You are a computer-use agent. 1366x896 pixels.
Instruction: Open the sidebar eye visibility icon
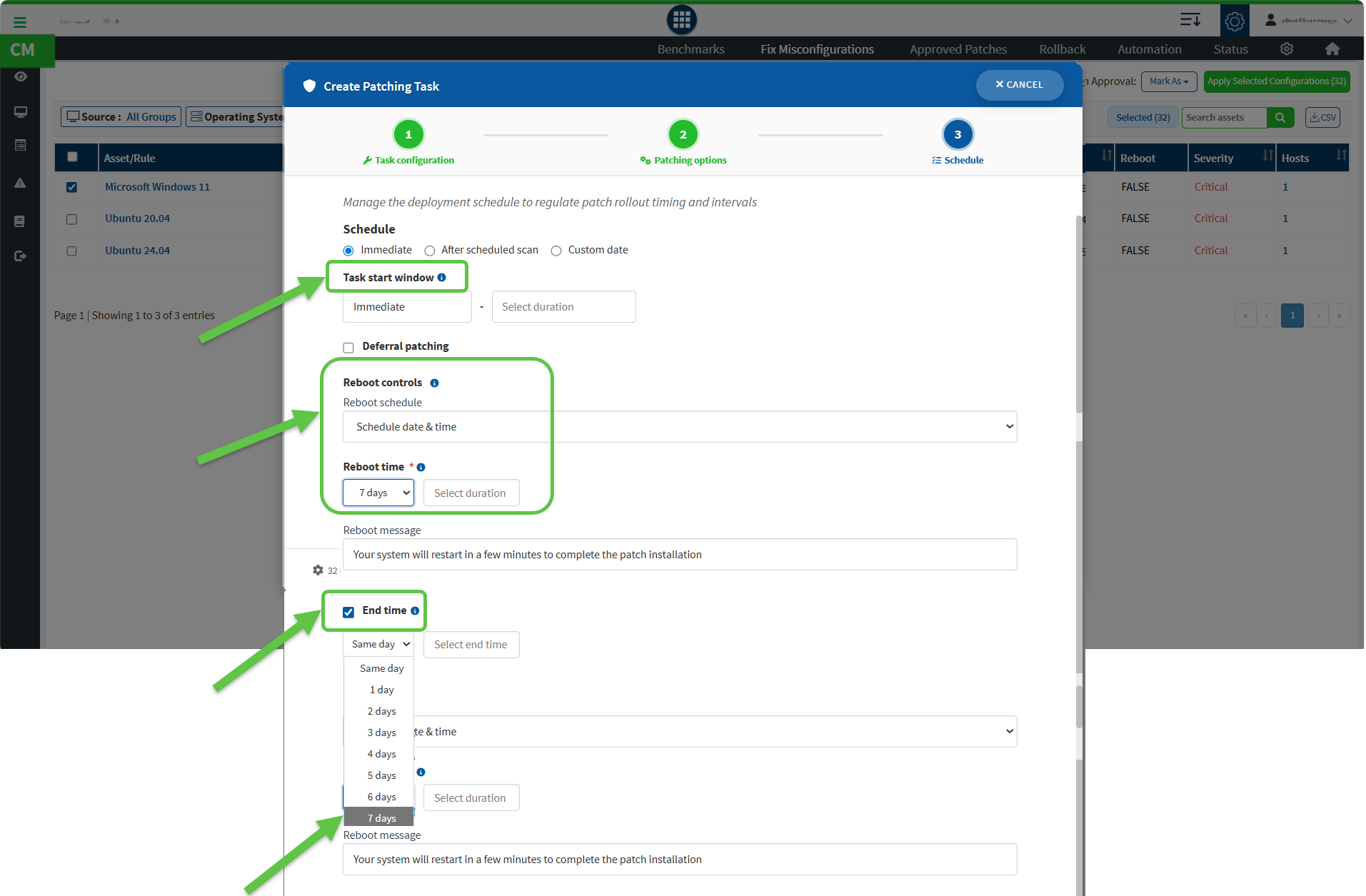(21, 77)
